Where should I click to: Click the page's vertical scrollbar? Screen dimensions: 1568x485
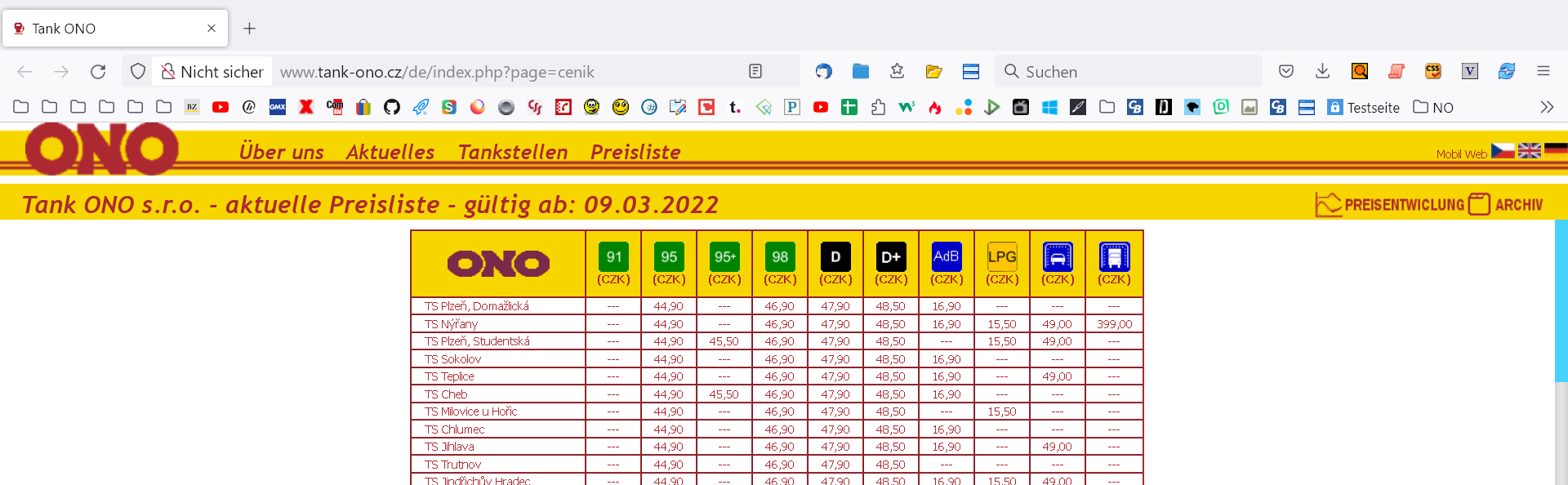(x=1561, y=302)
